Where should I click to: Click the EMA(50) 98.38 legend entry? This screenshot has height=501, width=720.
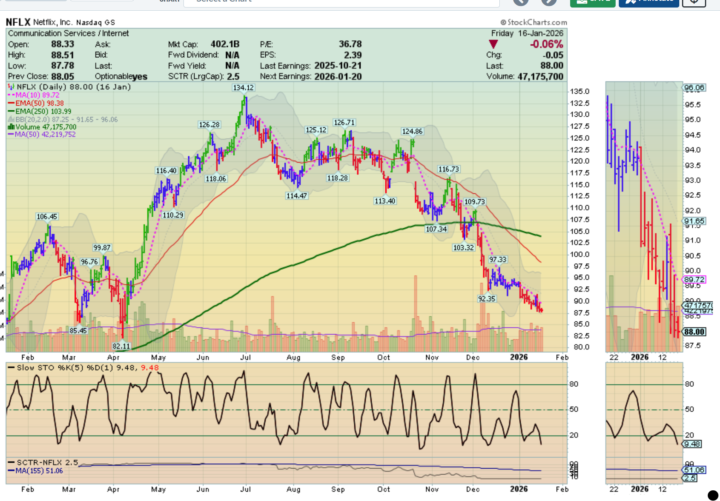tap(36, 103)
